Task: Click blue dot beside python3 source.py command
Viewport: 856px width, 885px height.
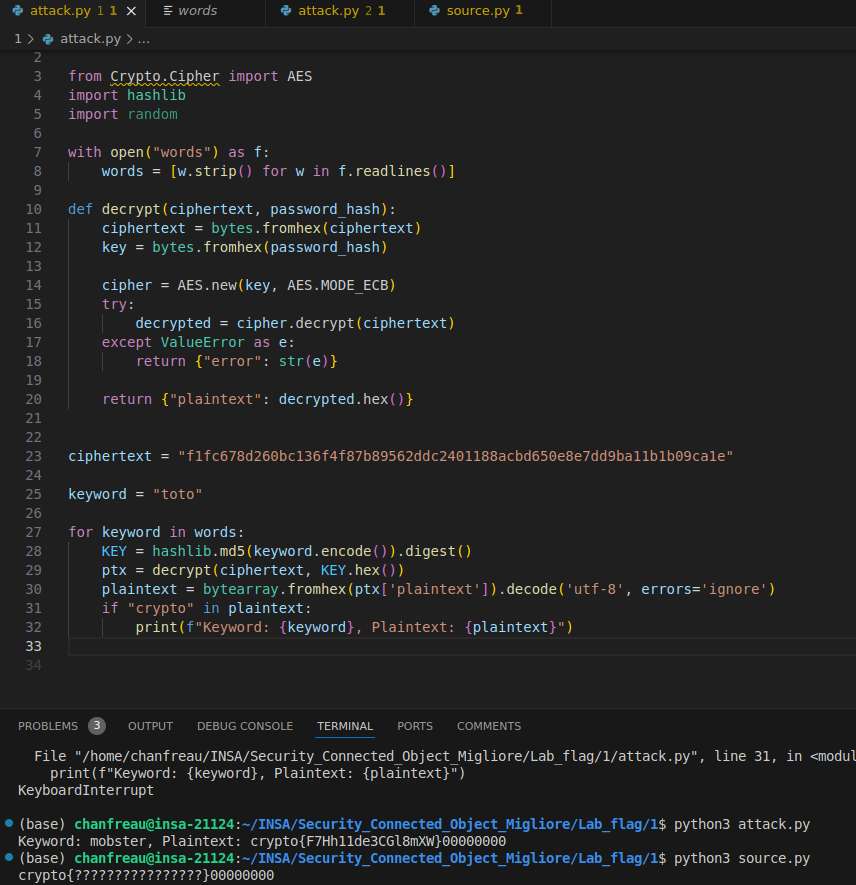Action: [x=9, y=859]
